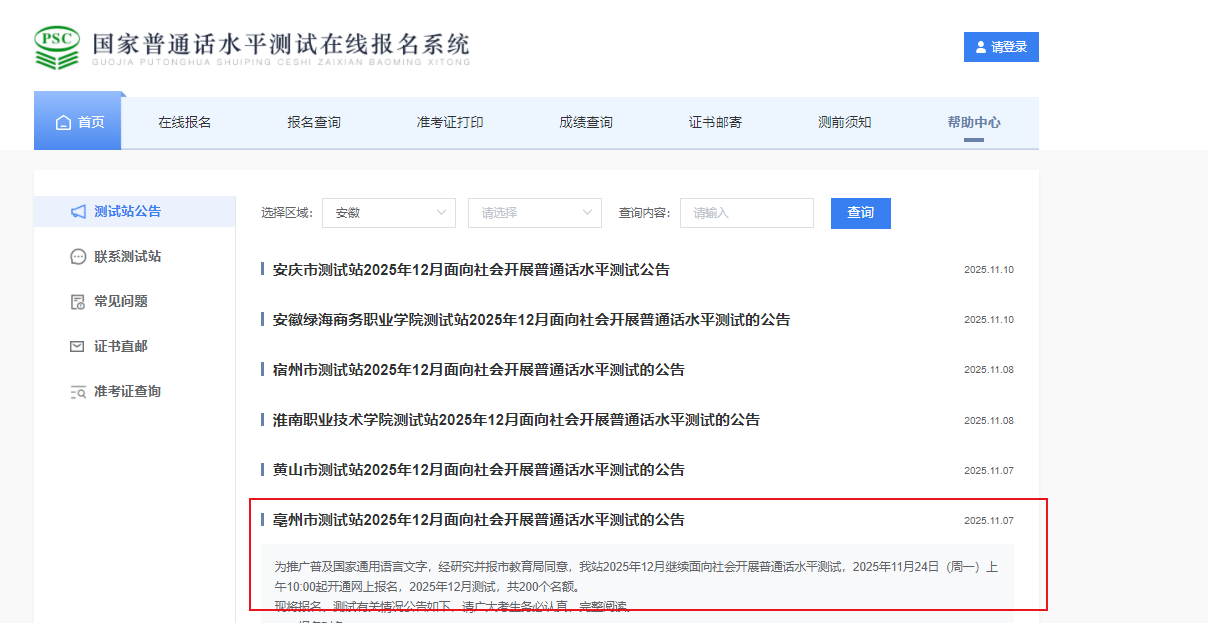The height and width of the screenshot is (623, 1208).
Task: Click the user icon in 请登录 button
Action: tap(980, 47)
